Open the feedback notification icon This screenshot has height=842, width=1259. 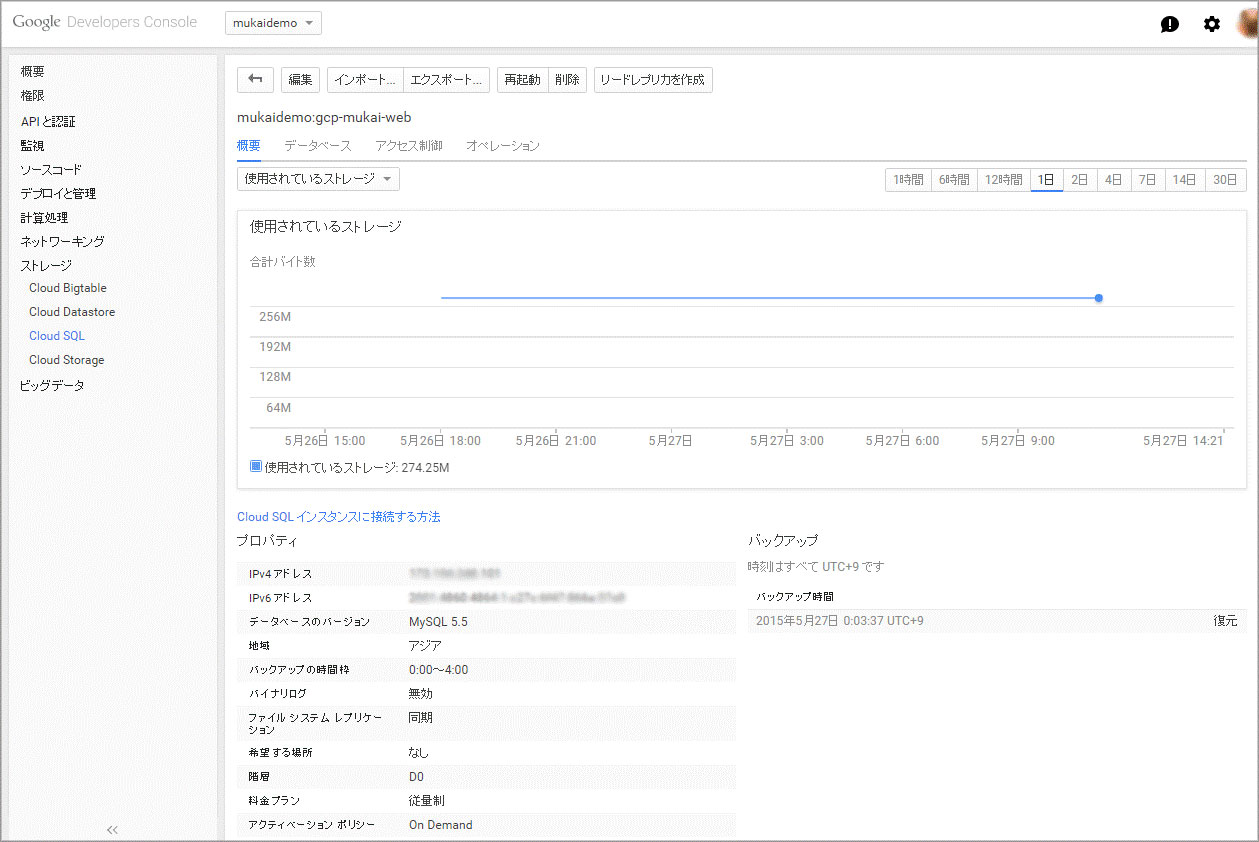pyautogui.click(x=1169, y=24)
